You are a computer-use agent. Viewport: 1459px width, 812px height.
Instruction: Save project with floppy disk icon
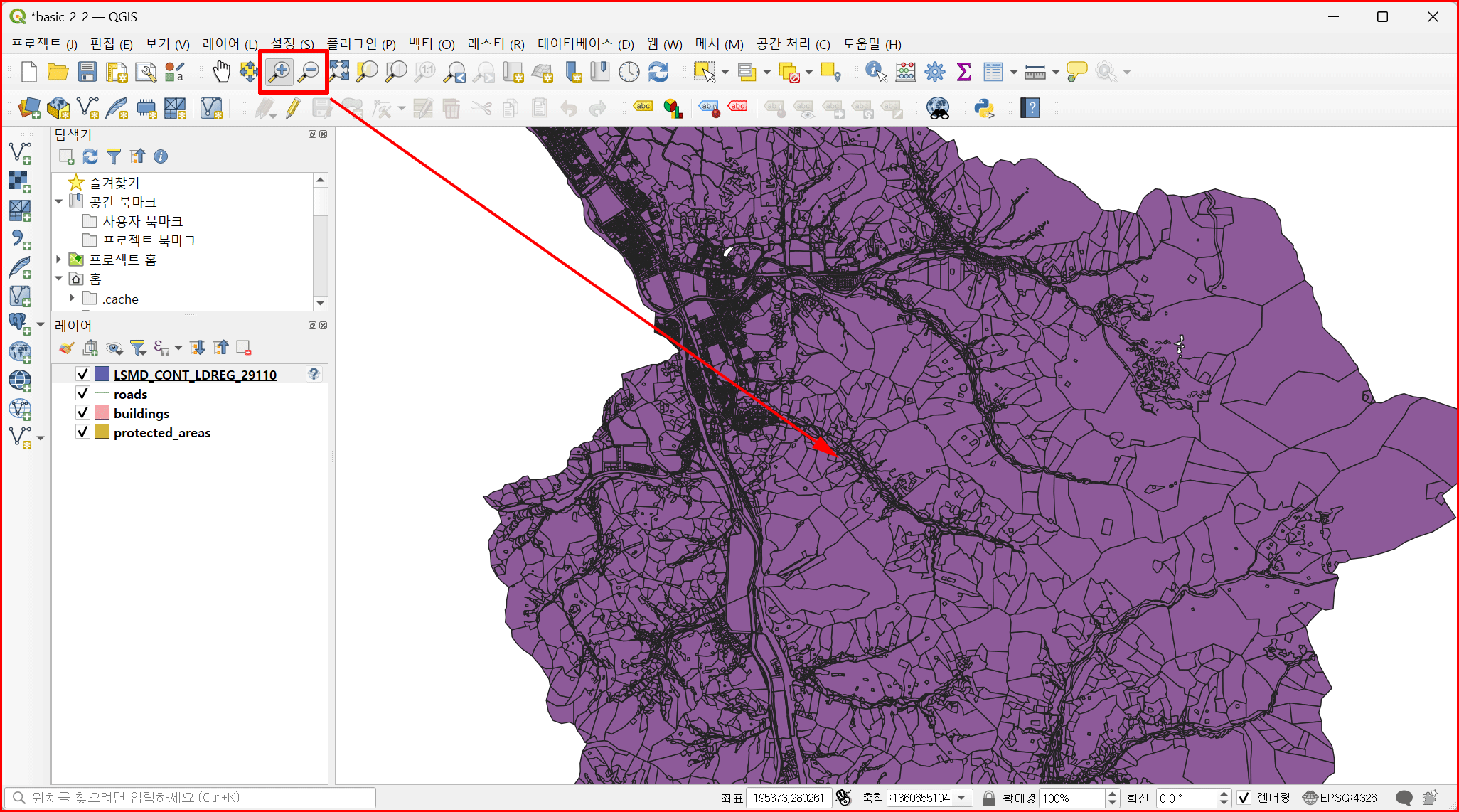(87, 72)
